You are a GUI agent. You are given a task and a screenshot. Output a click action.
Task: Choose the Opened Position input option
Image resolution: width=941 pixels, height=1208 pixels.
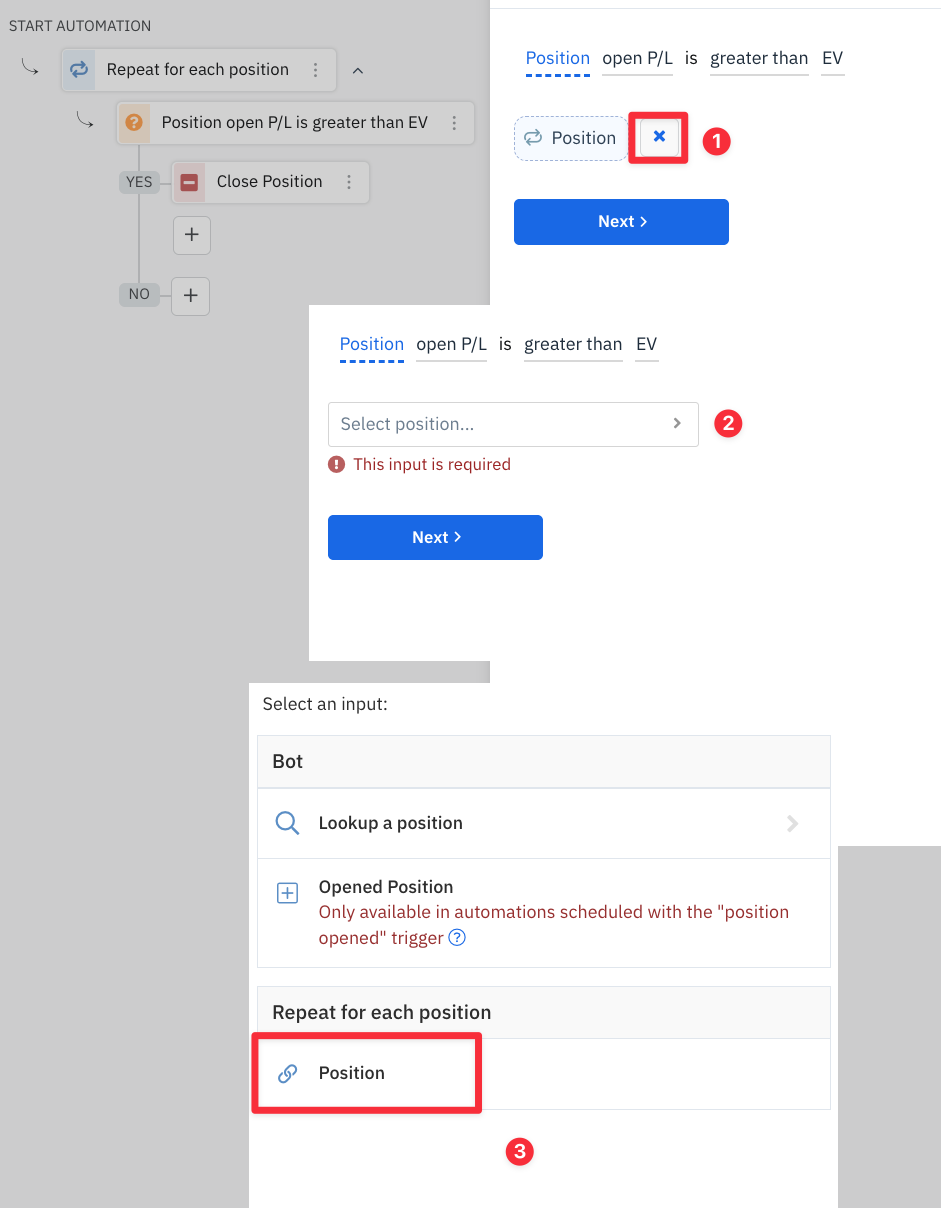point(386,887)
